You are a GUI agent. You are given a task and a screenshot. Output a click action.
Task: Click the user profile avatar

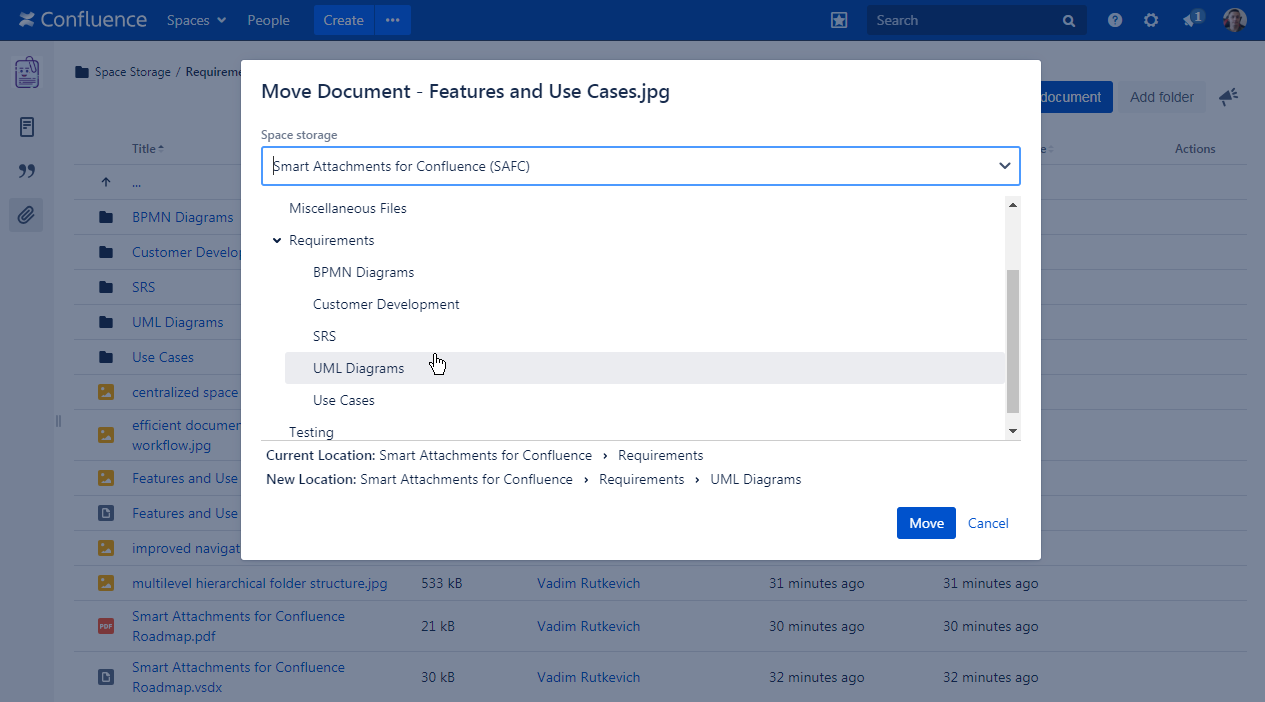(x=1235, y=20)
